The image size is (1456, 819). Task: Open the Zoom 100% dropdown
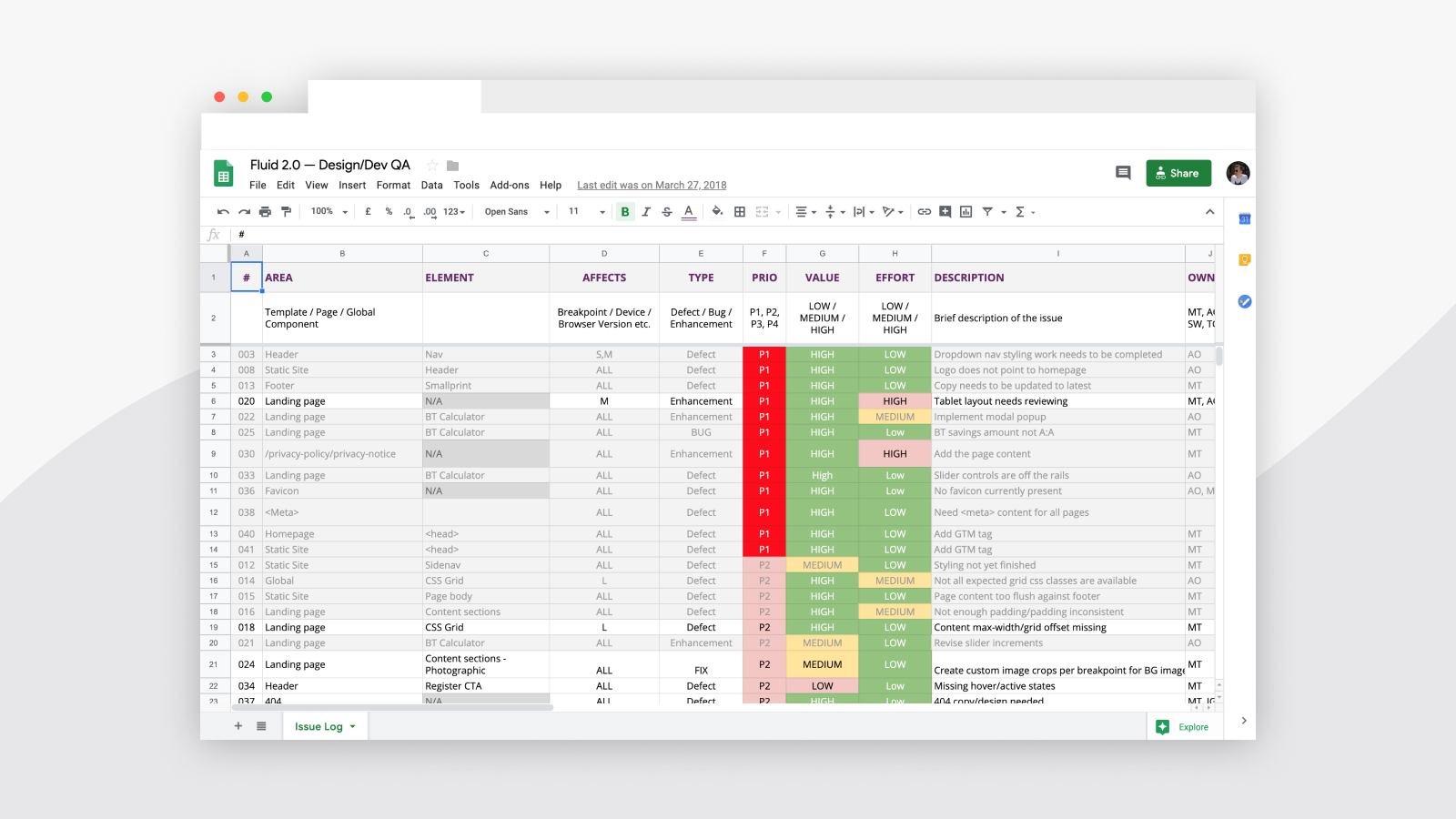point(329,212)
